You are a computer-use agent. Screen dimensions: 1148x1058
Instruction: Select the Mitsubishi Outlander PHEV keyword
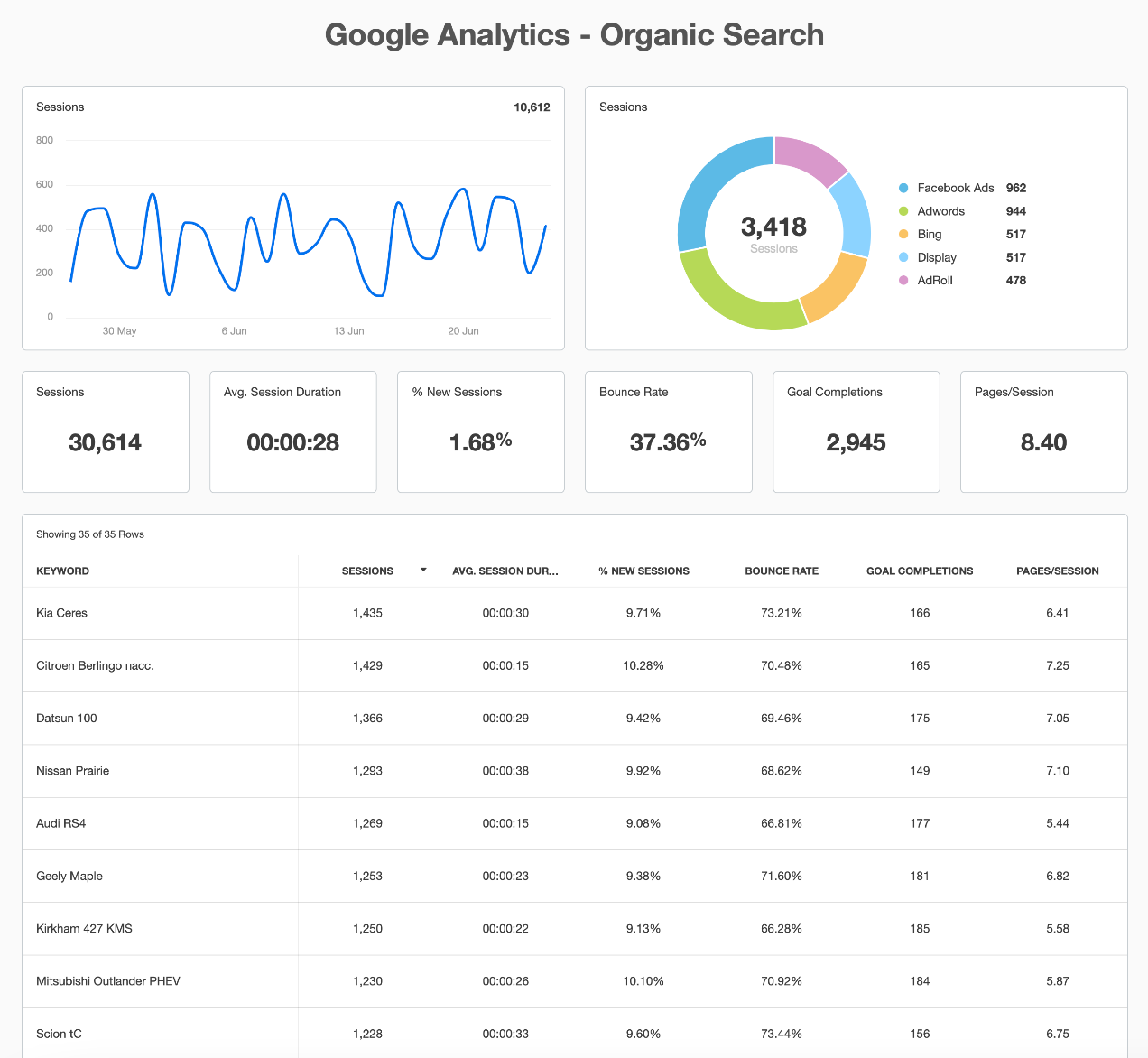108,981
